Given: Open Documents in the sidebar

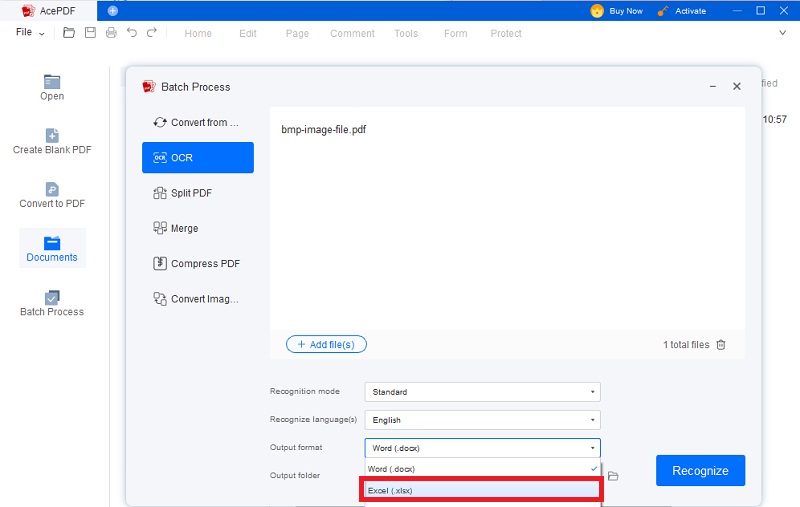Looking at the screenshot, I should click(x=52, y=249).
